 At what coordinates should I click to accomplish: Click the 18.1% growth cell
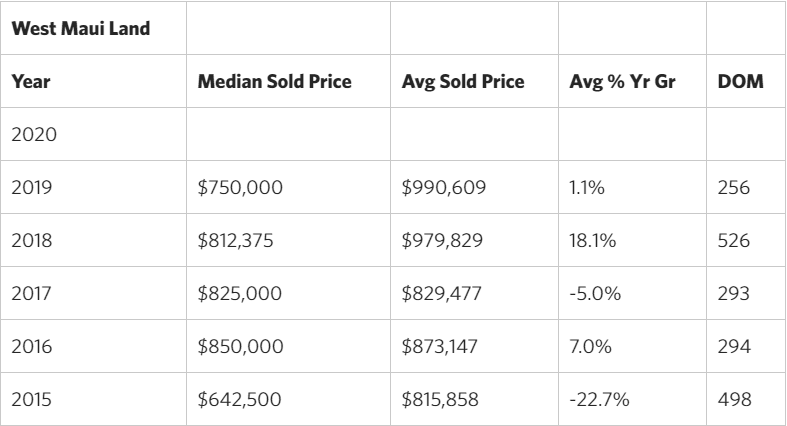coord(587,240)
